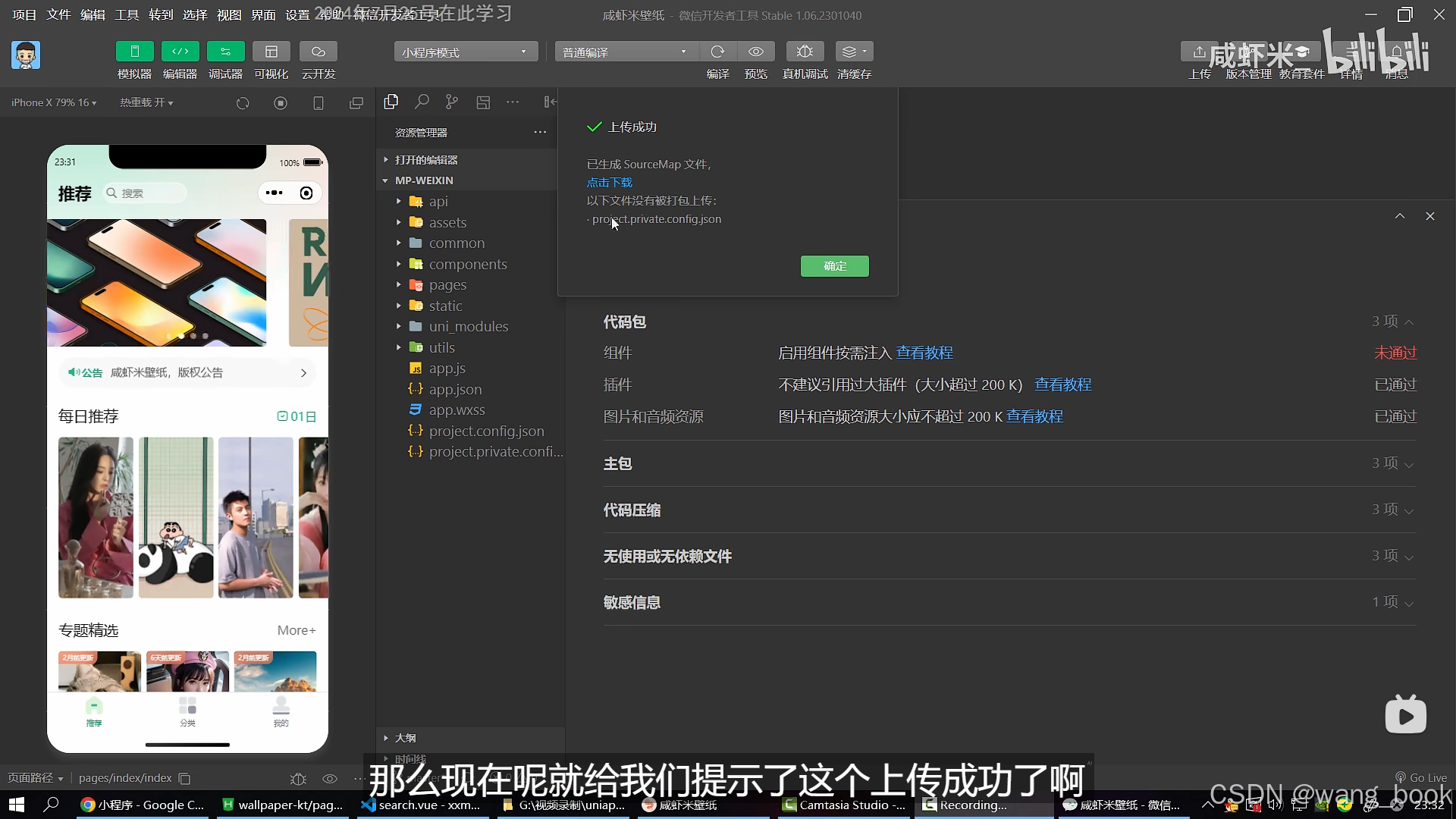Click More+ in featured topics
Viewport: 1456px width, 819px height.
297,631
